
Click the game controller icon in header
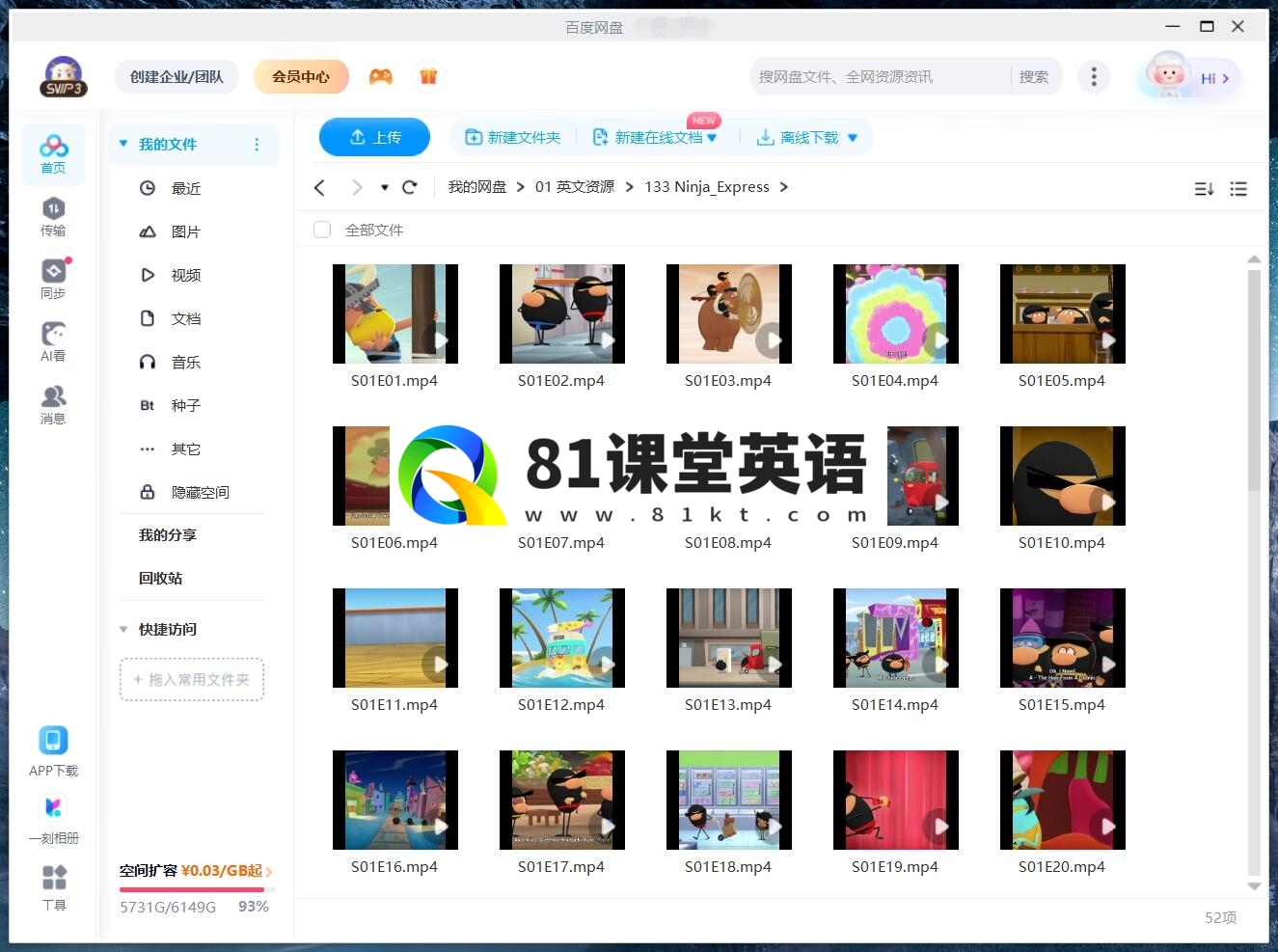[381, 76]
